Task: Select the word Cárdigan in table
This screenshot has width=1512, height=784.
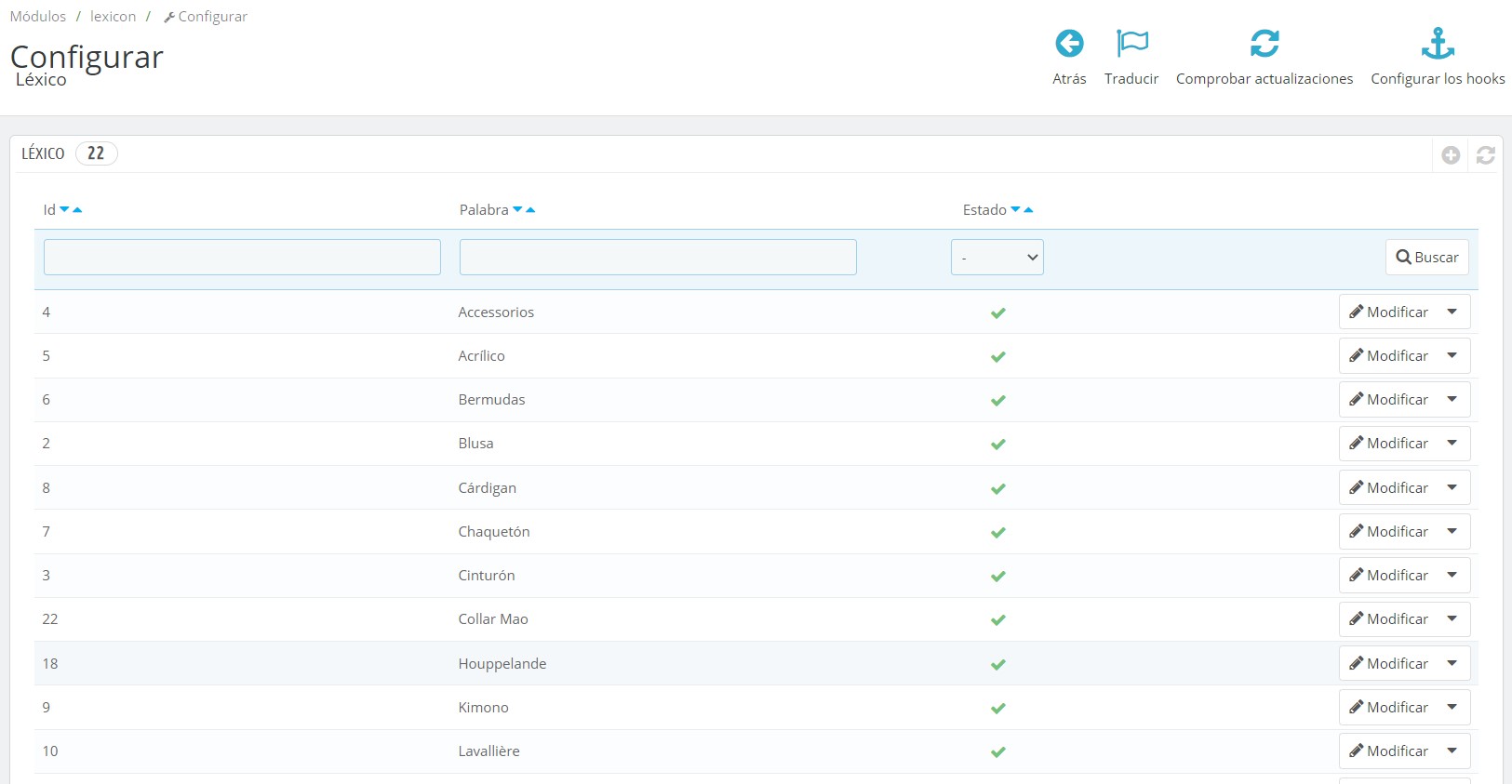Action: pyautogui.click(x=488, y=488)
